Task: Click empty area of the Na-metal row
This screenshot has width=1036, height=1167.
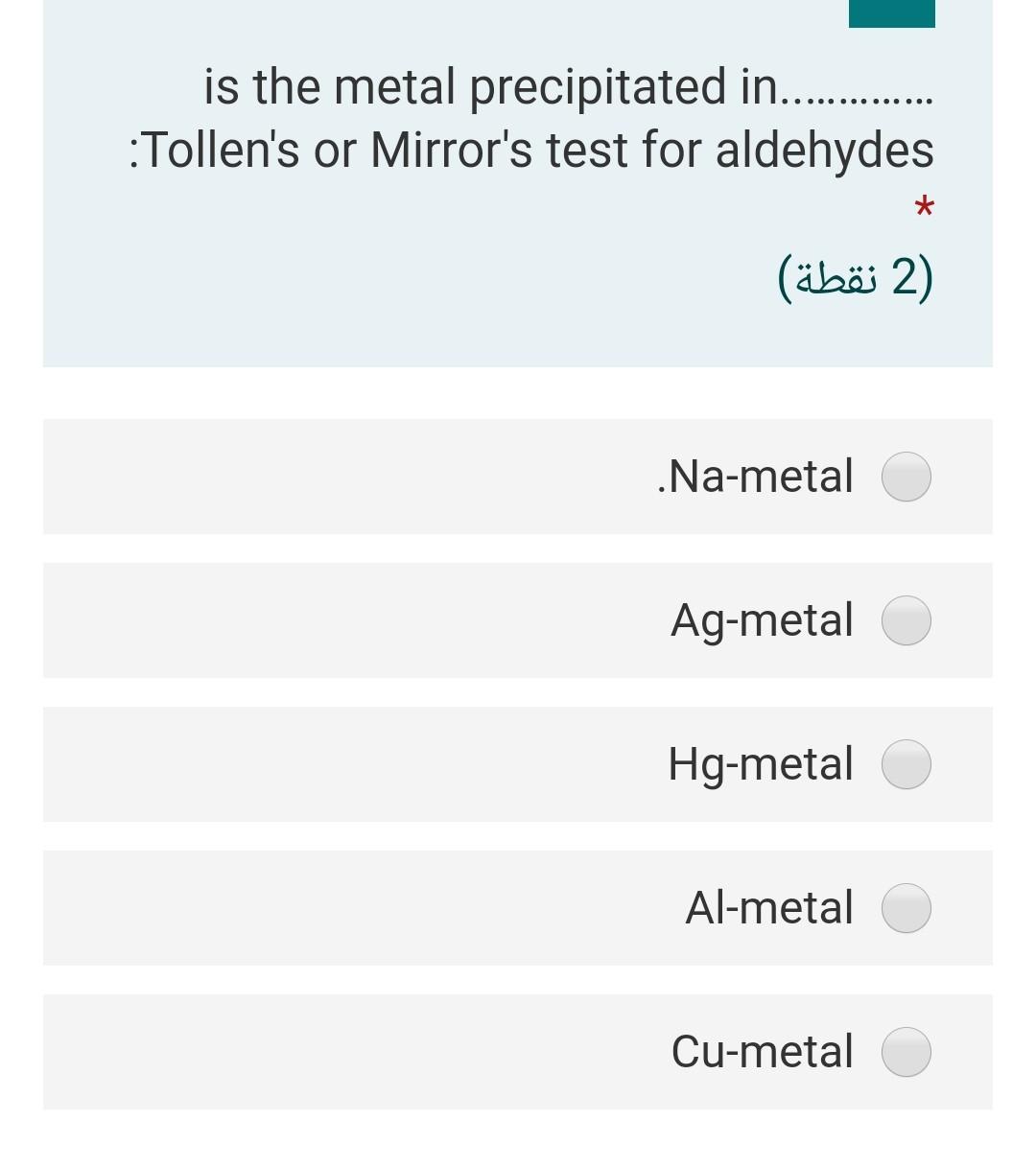Action: [336, 477]
